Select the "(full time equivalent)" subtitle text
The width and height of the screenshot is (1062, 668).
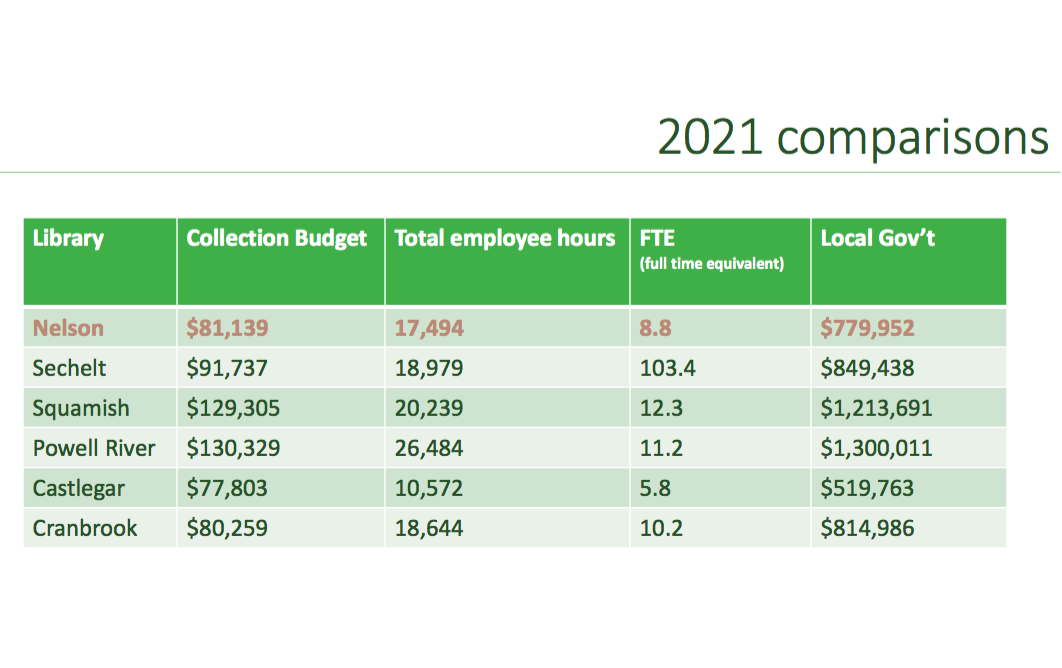(711, 265)
